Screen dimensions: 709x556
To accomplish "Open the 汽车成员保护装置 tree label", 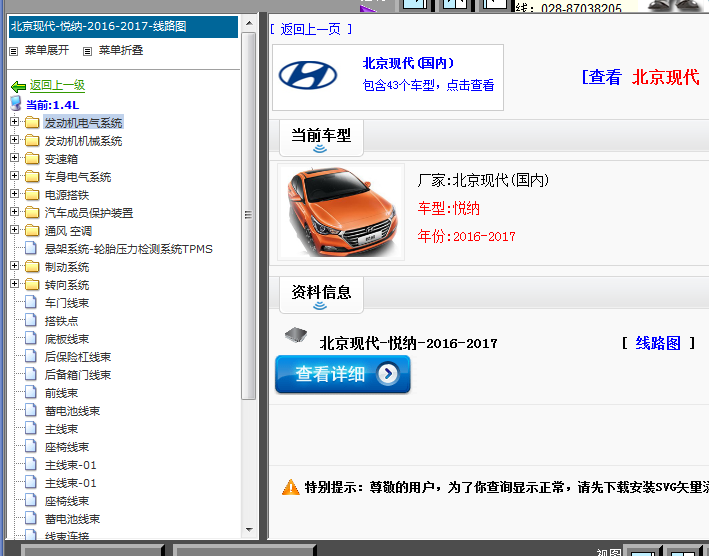I will pyautogui.click(x=89, y=213).
